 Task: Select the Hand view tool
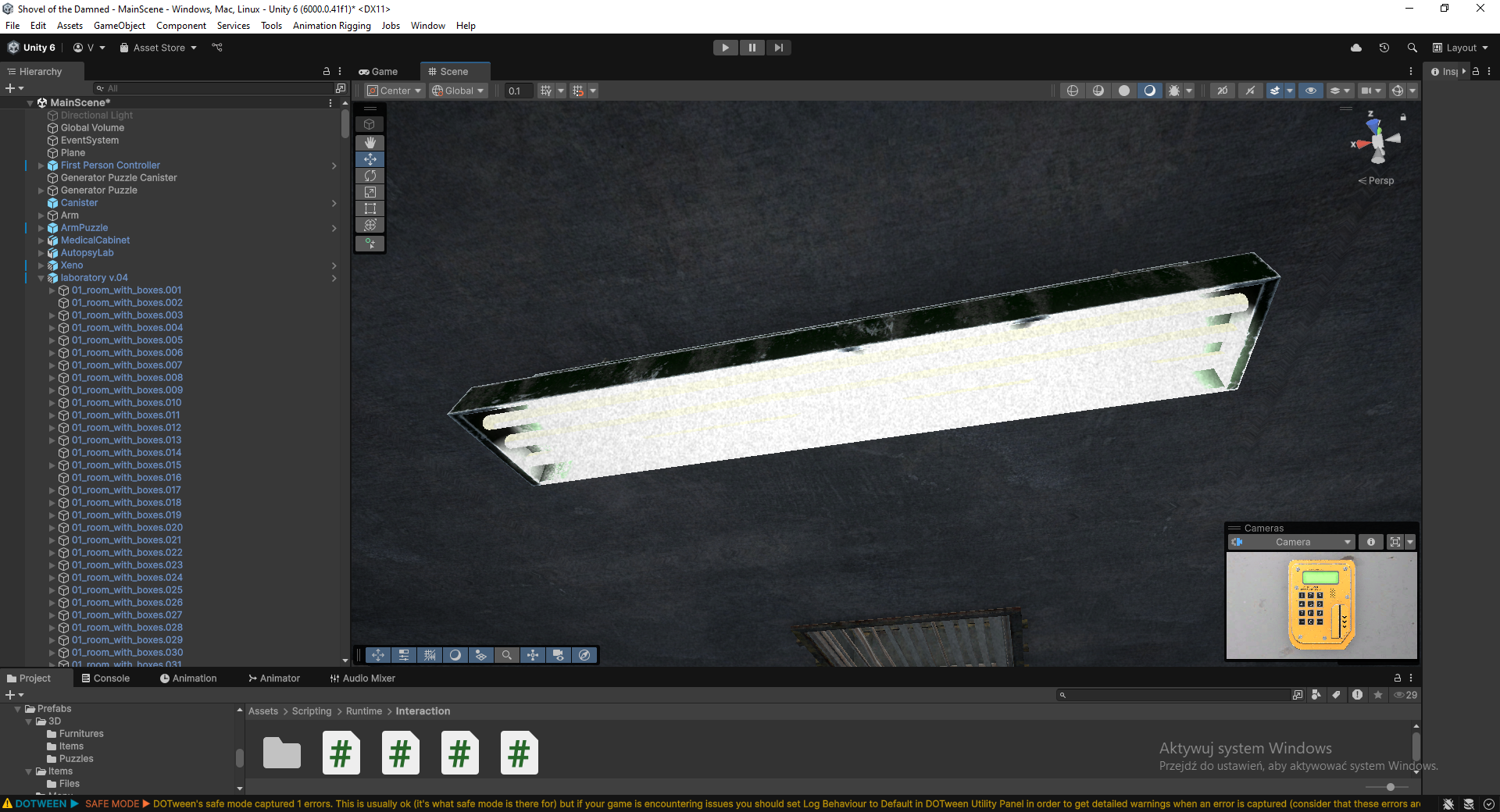370,142
